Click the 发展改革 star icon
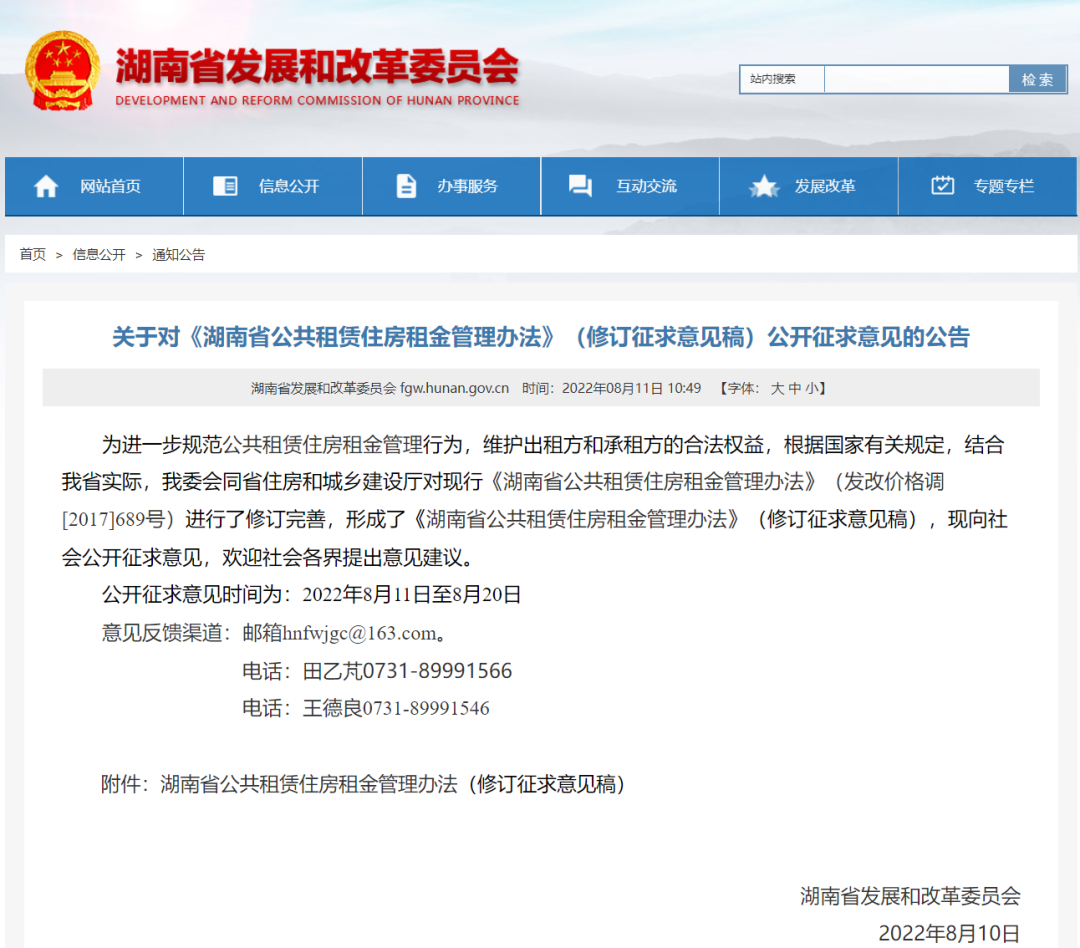Screen dimensions: 1080x948 click(764, 186)
